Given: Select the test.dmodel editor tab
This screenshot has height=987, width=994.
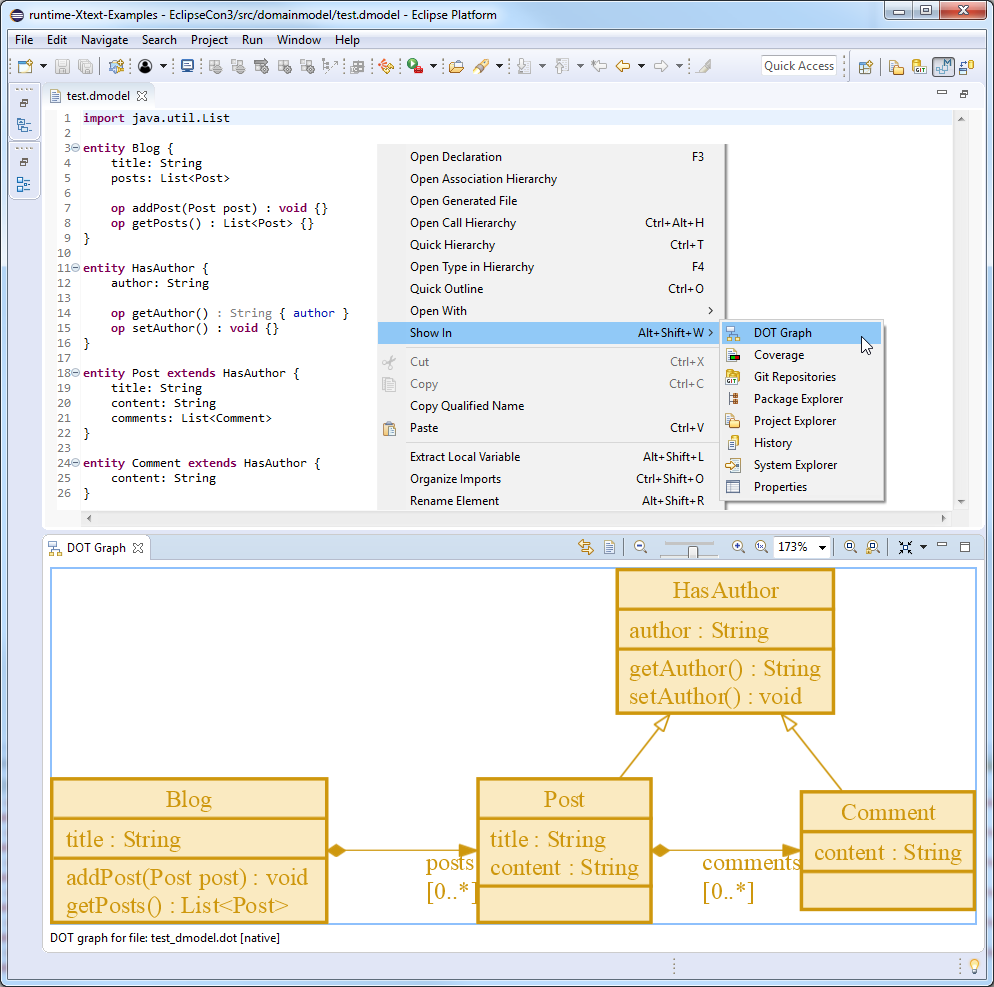Looking at the screenshot, I should (98, 96).
